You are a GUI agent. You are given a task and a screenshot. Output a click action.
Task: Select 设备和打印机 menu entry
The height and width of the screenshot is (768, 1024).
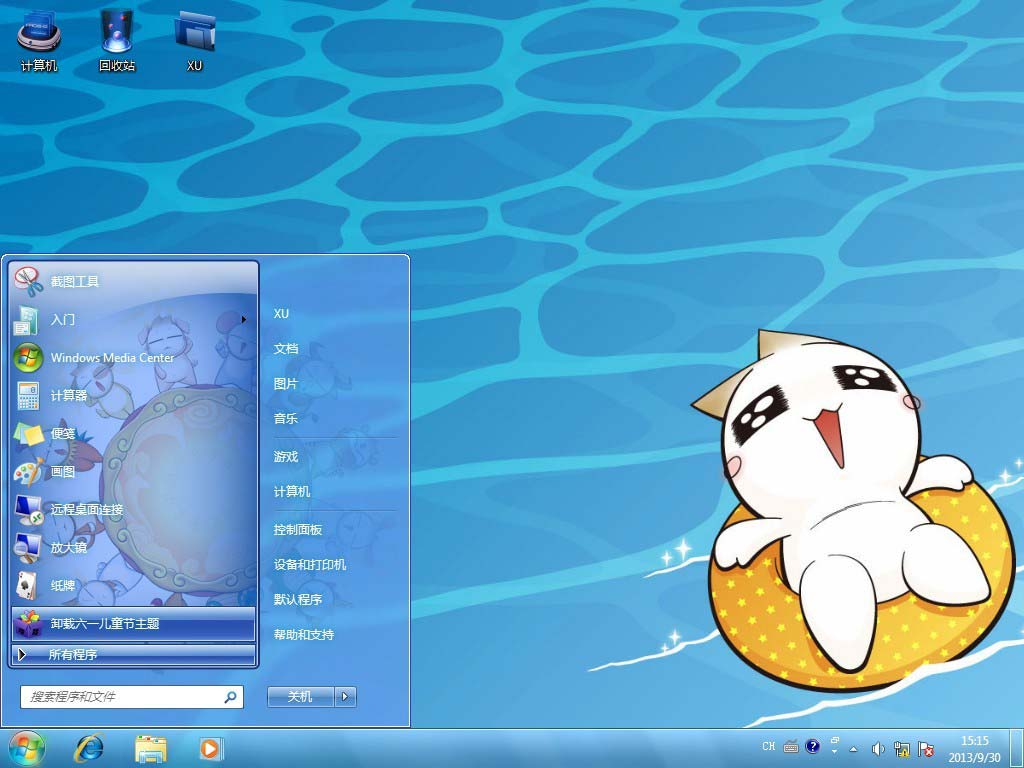(310, 564)
